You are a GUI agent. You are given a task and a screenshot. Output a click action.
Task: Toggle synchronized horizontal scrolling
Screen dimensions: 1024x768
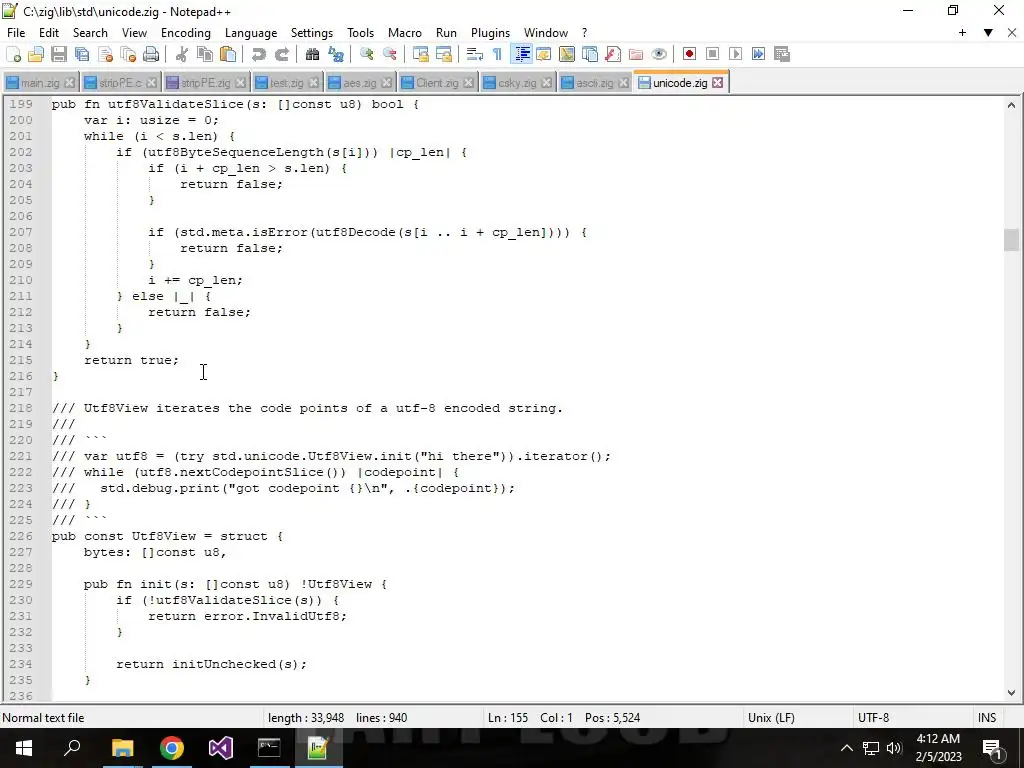tap(443, 54)
